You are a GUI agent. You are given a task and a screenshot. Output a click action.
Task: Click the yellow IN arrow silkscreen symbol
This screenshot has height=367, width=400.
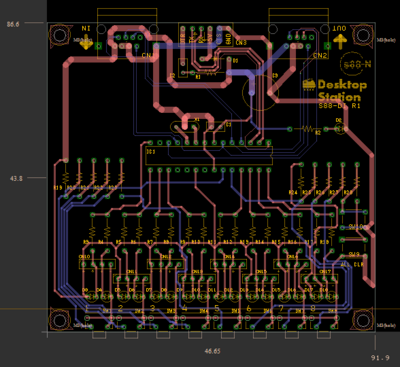(86, 43)
